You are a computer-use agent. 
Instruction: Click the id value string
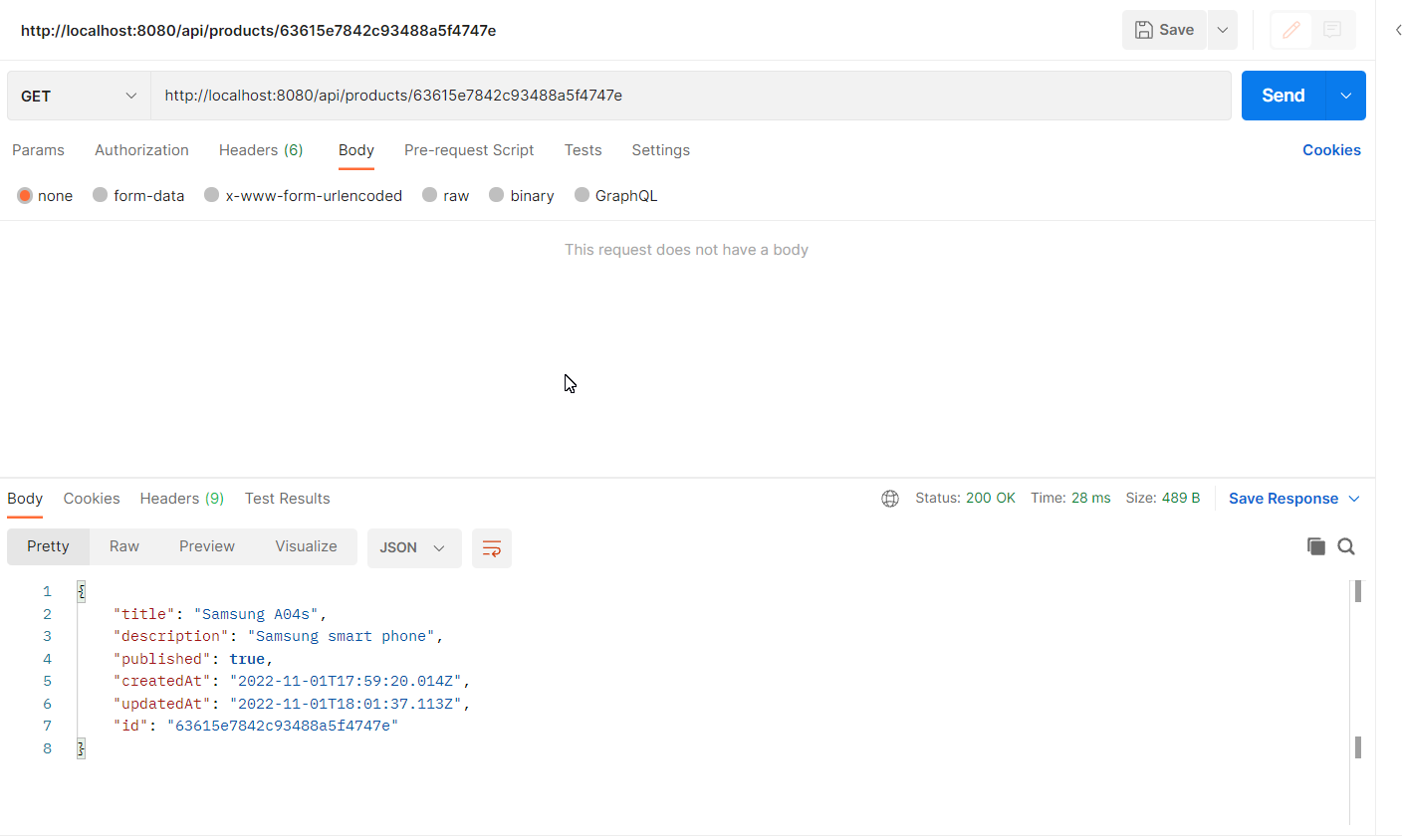283,726
